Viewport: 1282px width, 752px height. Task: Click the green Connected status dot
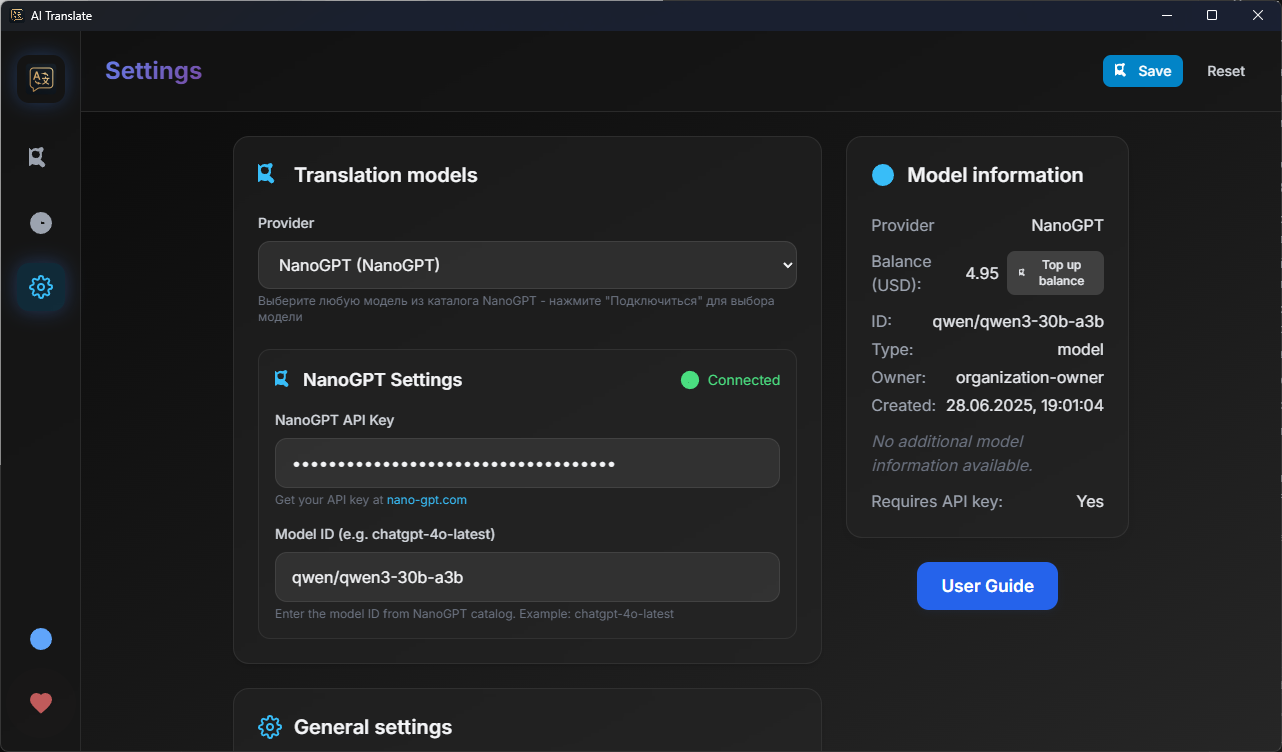click(690, 380)
